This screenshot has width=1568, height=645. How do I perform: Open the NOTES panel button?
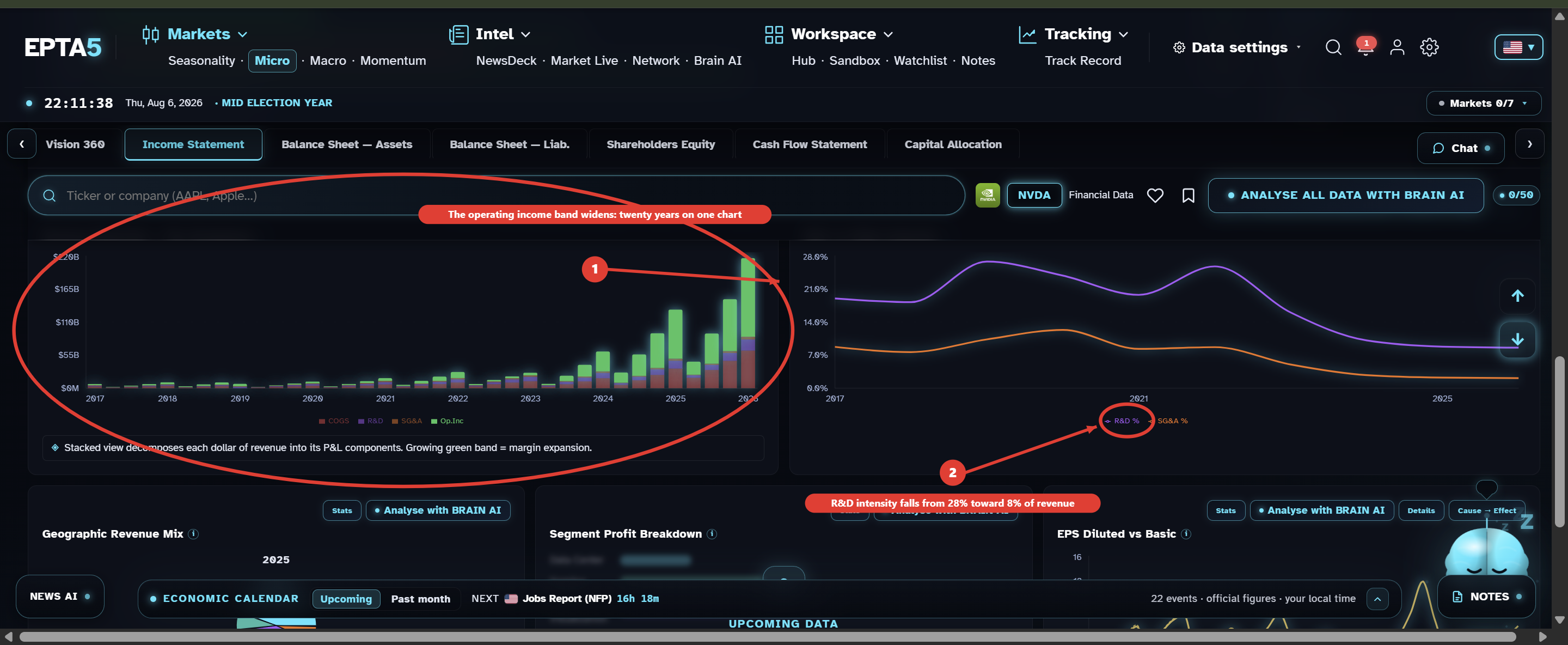pos(1486,597)
